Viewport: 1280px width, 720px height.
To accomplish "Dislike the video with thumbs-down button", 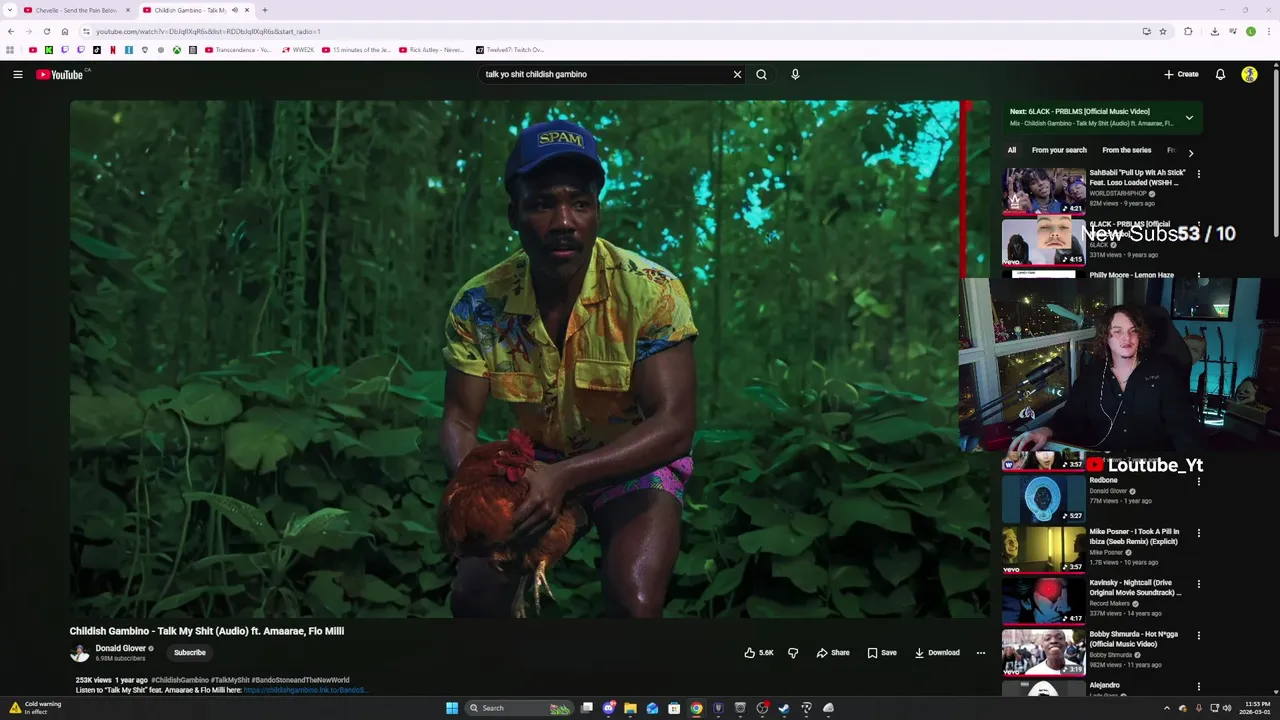I will click(x=793, y=653).
